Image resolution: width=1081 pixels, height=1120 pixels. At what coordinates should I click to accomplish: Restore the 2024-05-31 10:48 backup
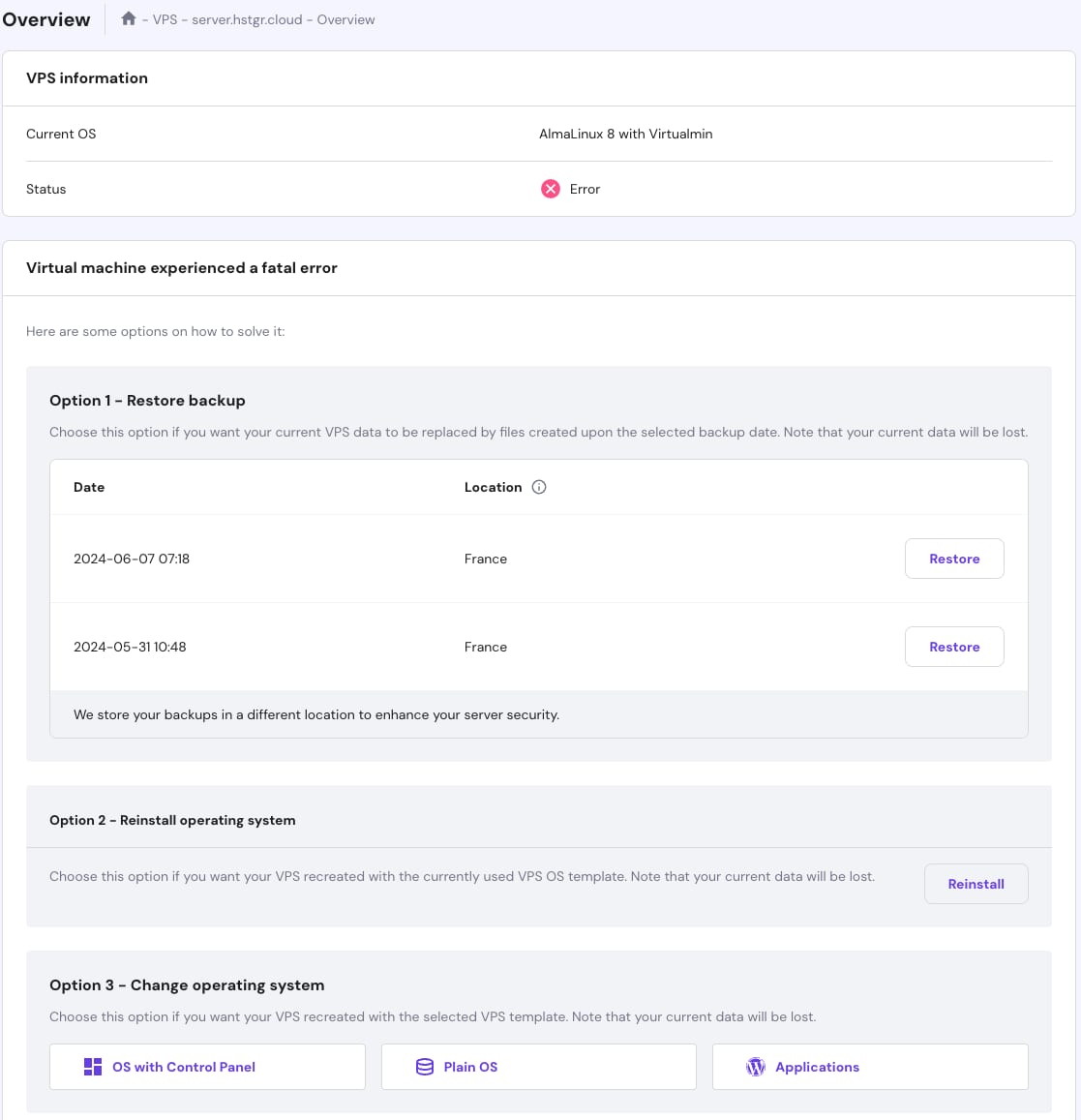(x=953, y=647)
